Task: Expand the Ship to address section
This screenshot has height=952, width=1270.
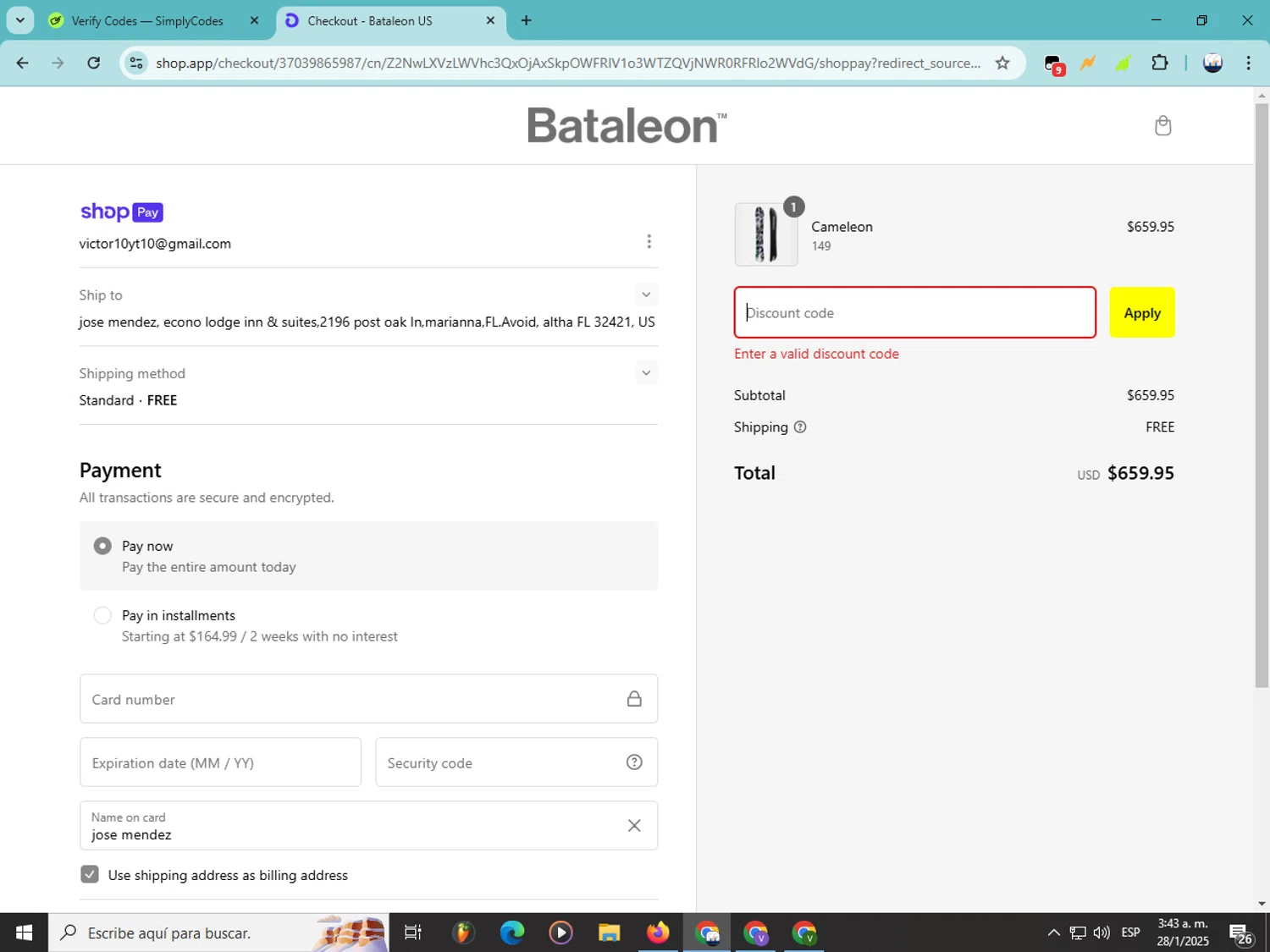Action: 646,294
